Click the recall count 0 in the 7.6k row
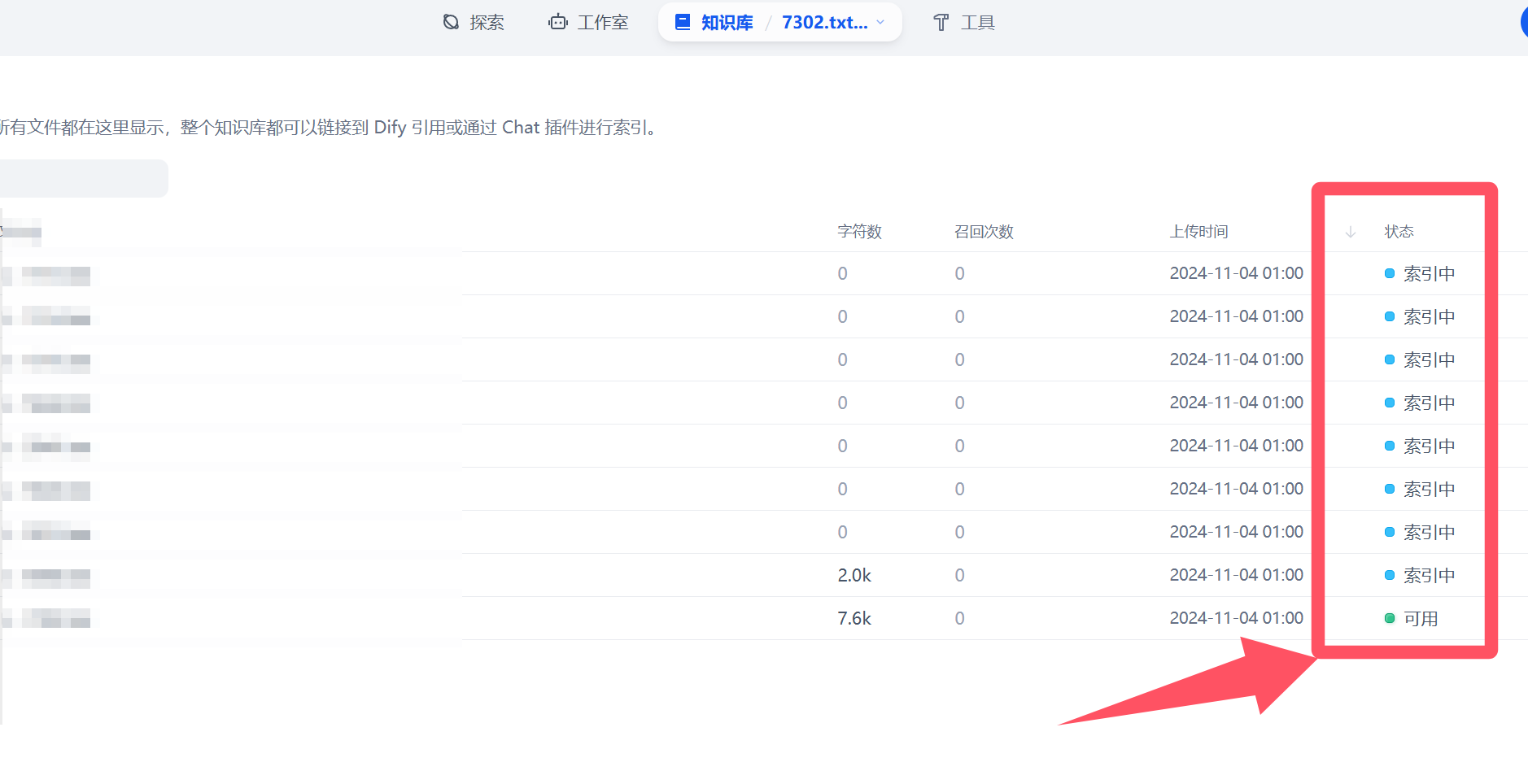 (960, 619)
